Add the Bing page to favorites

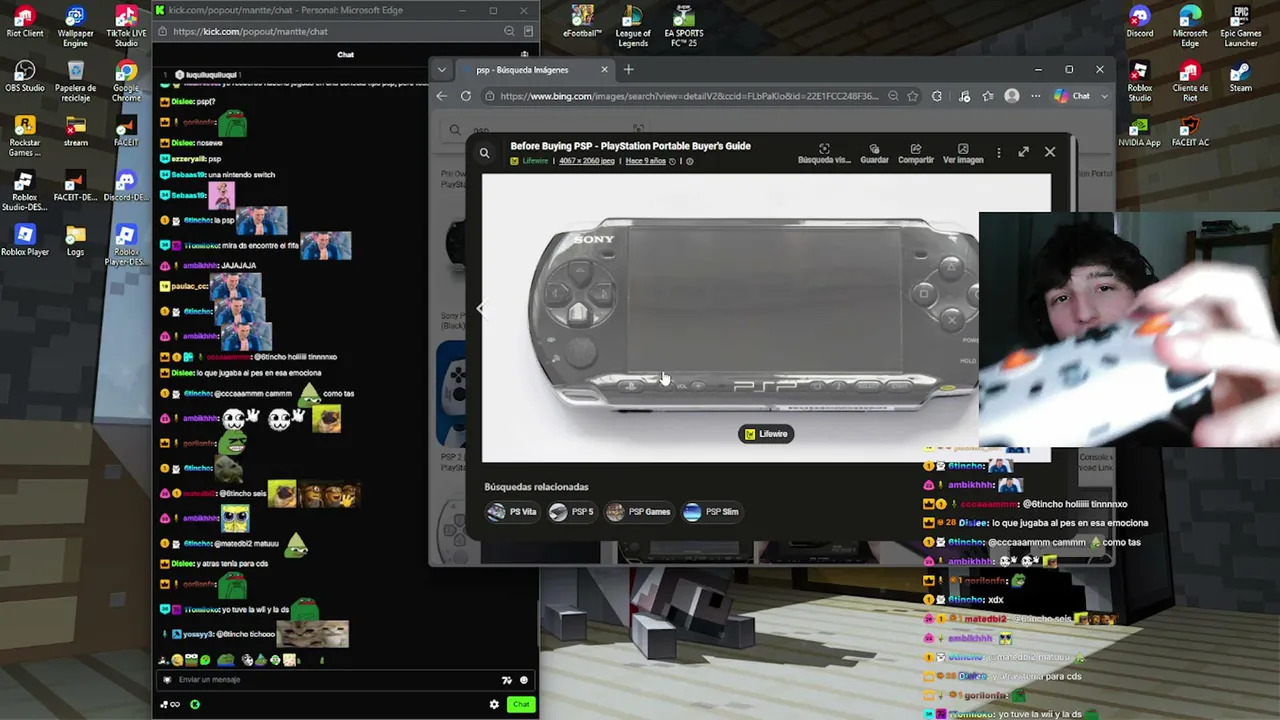tap(912, 96)
